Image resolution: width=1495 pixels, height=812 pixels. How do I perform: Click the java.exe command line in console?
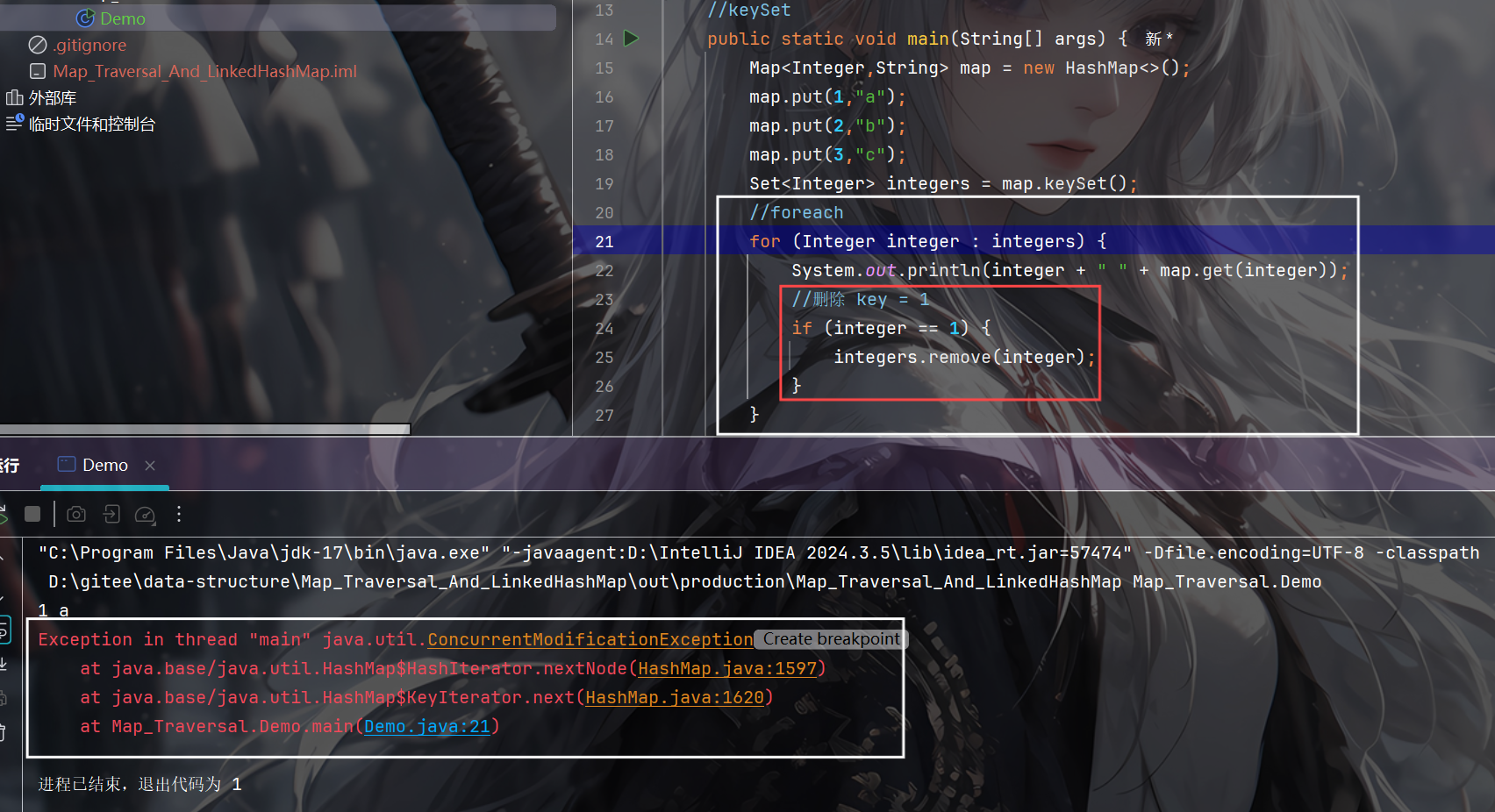click(x=759, y=566)
